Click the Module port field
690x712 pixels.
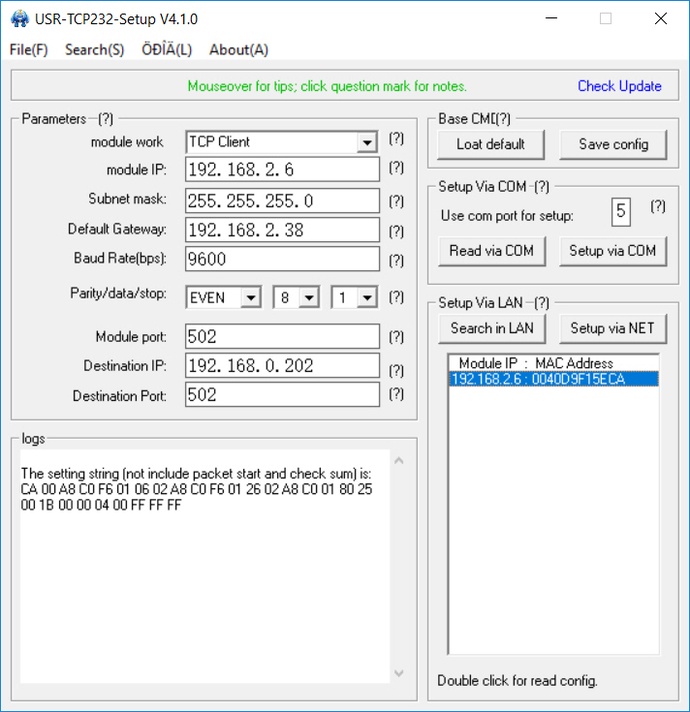282,336
